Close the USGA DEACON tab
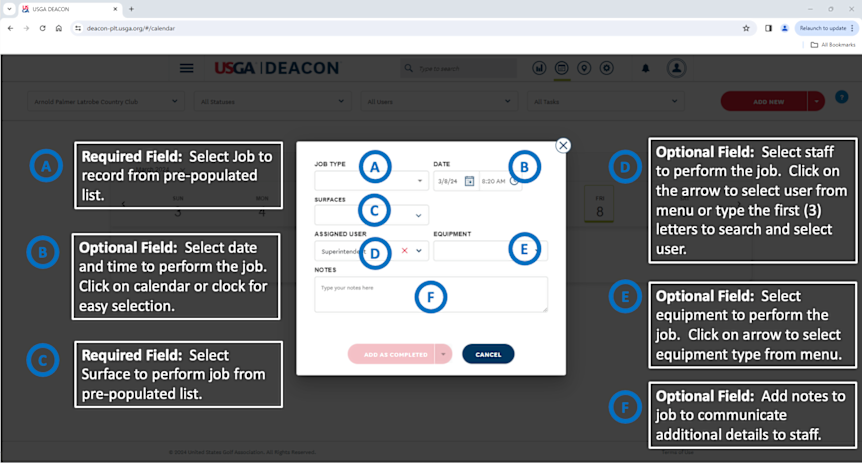 [115, 9]
